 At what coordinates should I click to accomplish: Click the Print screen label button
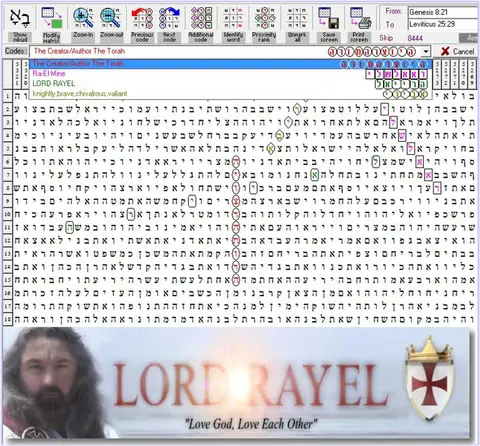(x=359, y=37)
